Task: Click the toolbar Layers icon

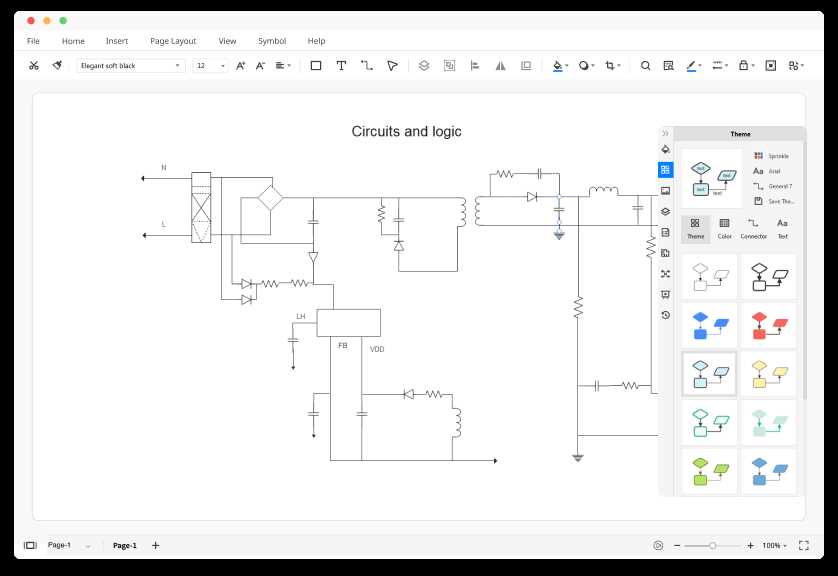Action: pyautogui.click(x=424, y=66)
